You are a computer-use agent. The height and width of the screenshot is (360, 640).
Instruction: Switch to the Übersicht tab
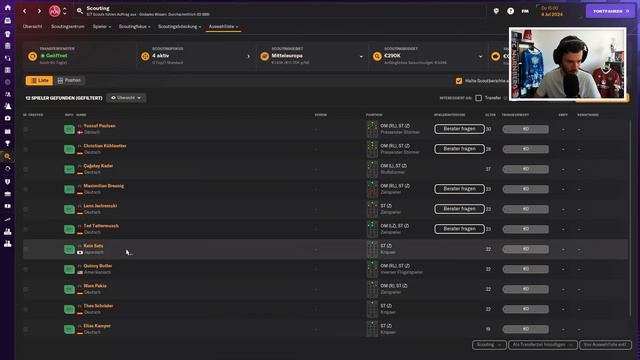point(32,27)
